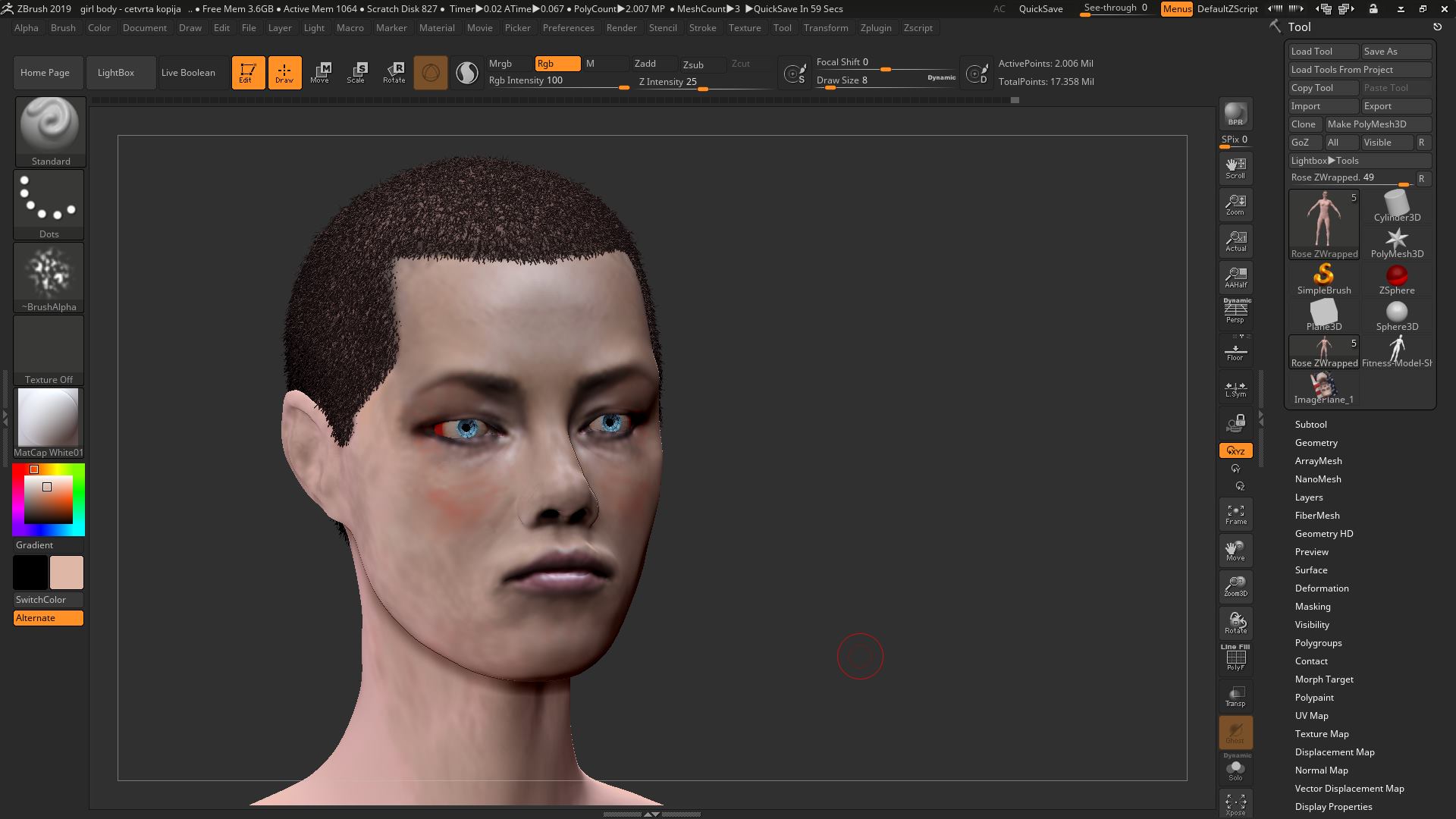Open LightBox browser
The height and width of the screenshot is (819, 1456).
coord(120,73)
